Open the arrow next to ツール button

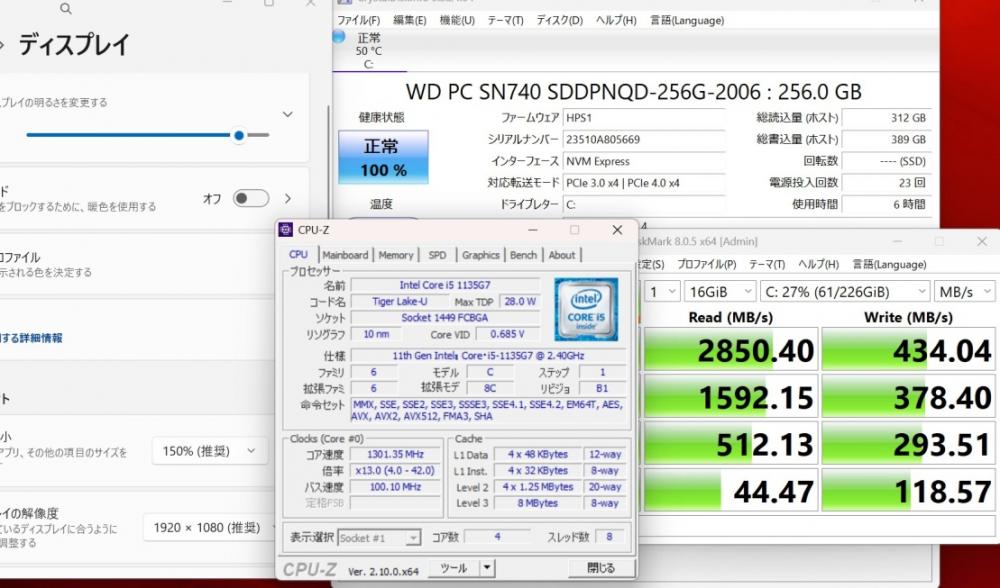487,568
